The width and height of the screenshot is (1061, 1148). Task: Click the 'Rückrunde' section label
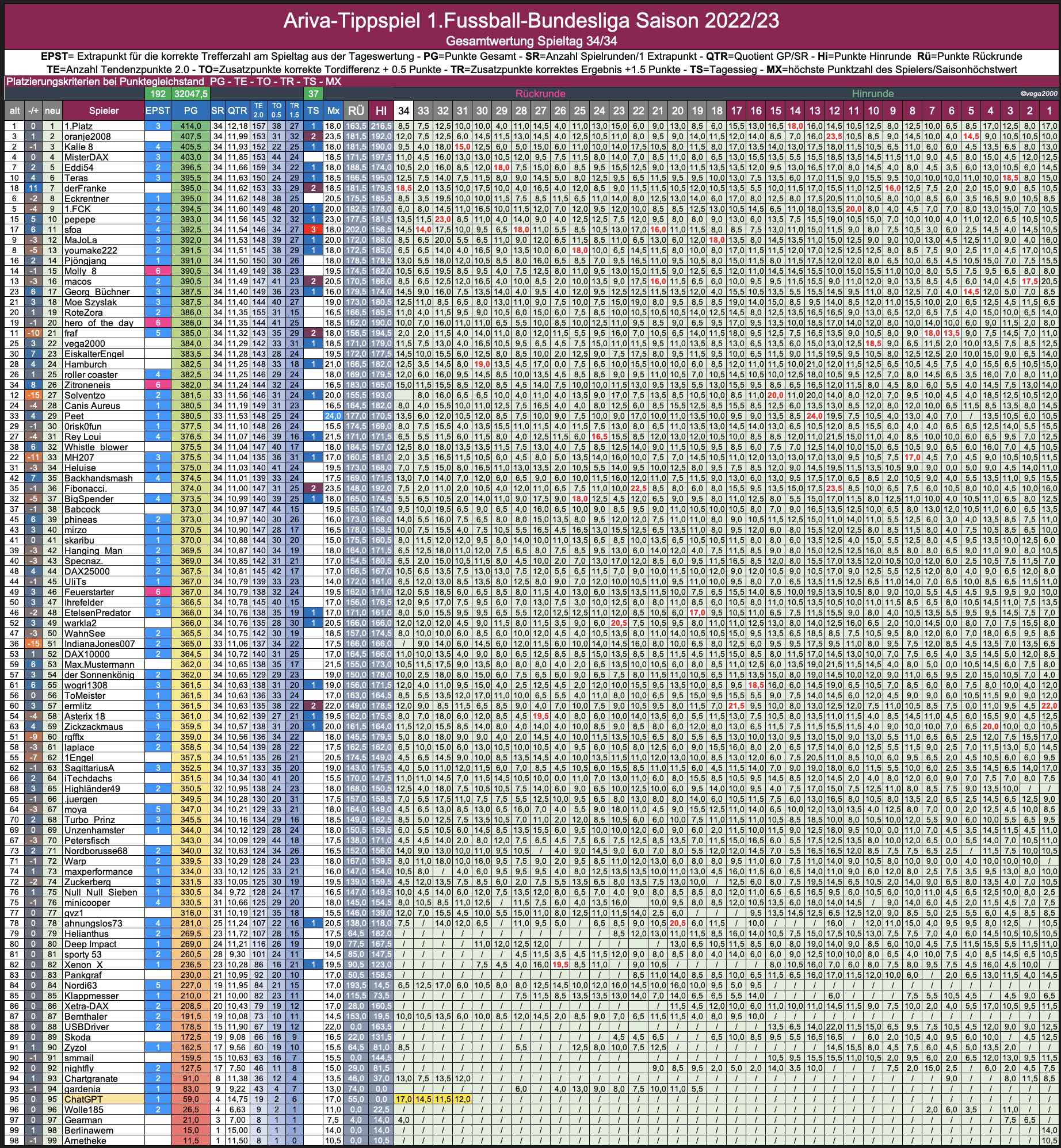point(540,93)
